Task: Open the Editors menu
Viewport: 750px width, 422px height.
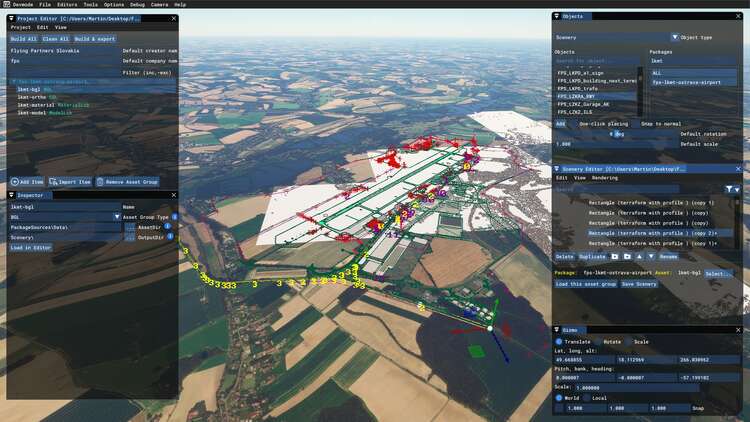Action: click(67, 4)
